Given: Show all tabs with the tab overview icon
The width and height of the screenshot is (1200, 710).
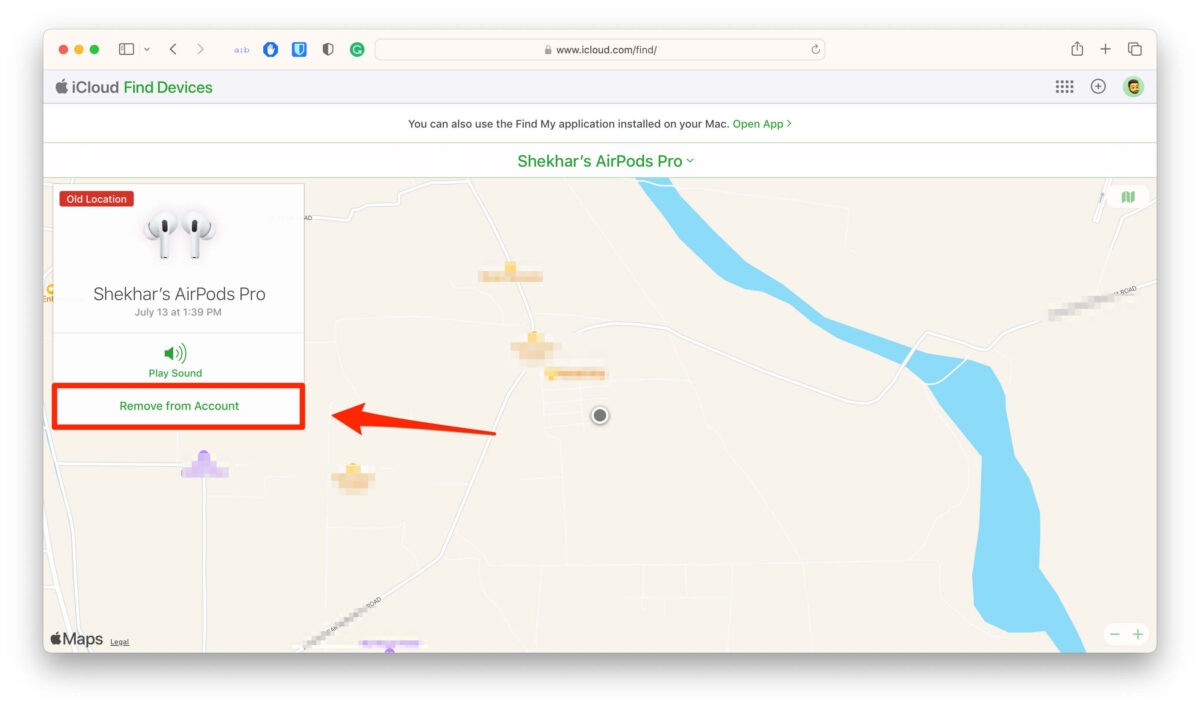Looking at the screenshot, I should [x=1136, y=48].
